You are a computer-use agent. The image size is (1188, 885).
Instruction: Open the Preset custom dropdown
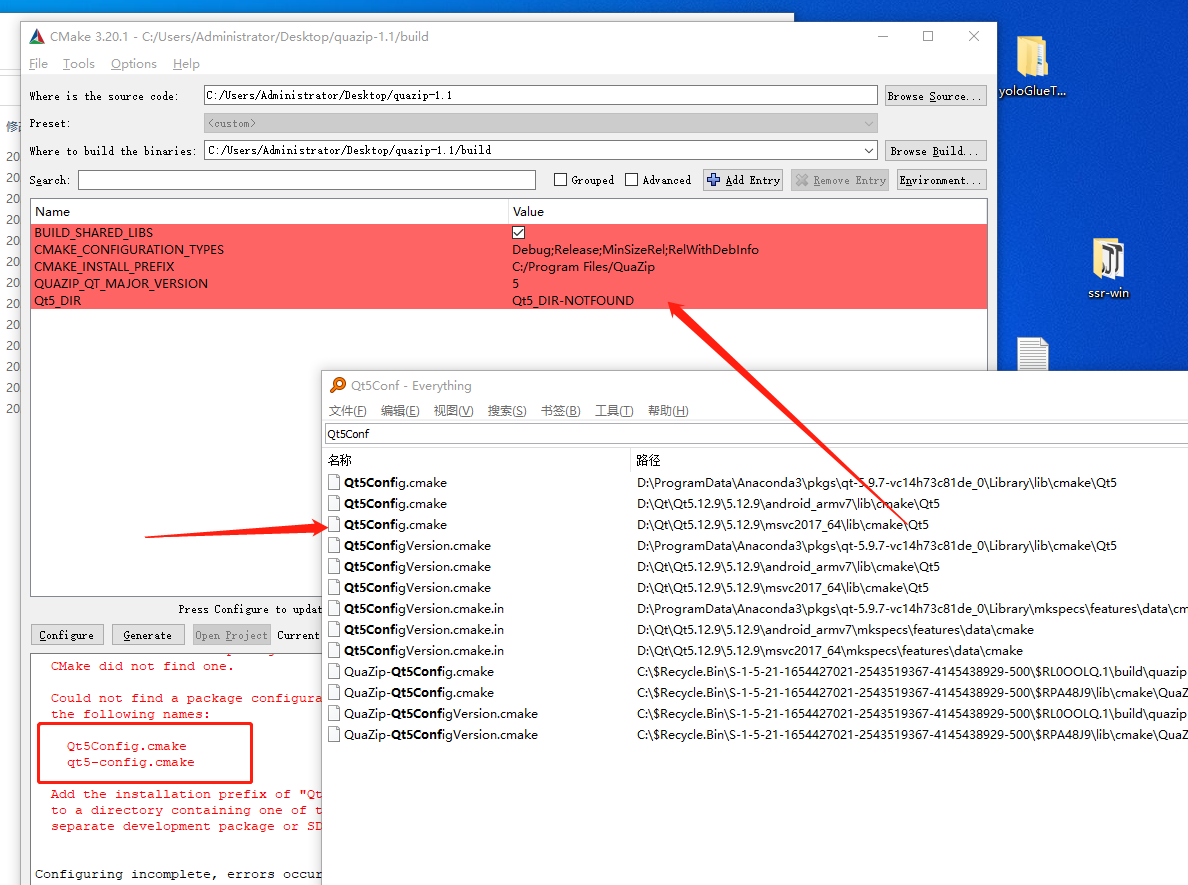[x=870, y=122]
